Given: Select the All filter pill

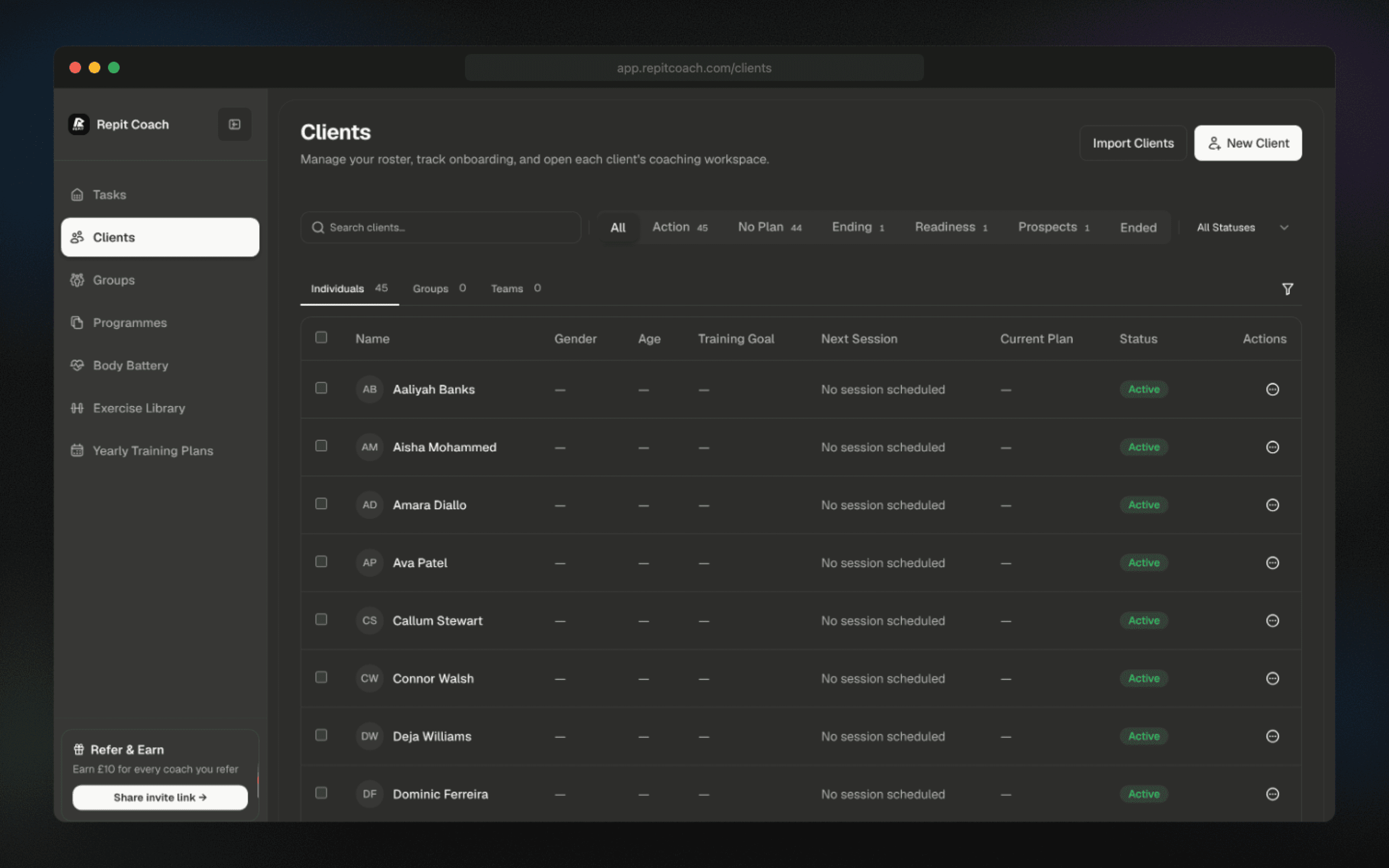Looking at the screenshot, I should (x=618, y=228).
